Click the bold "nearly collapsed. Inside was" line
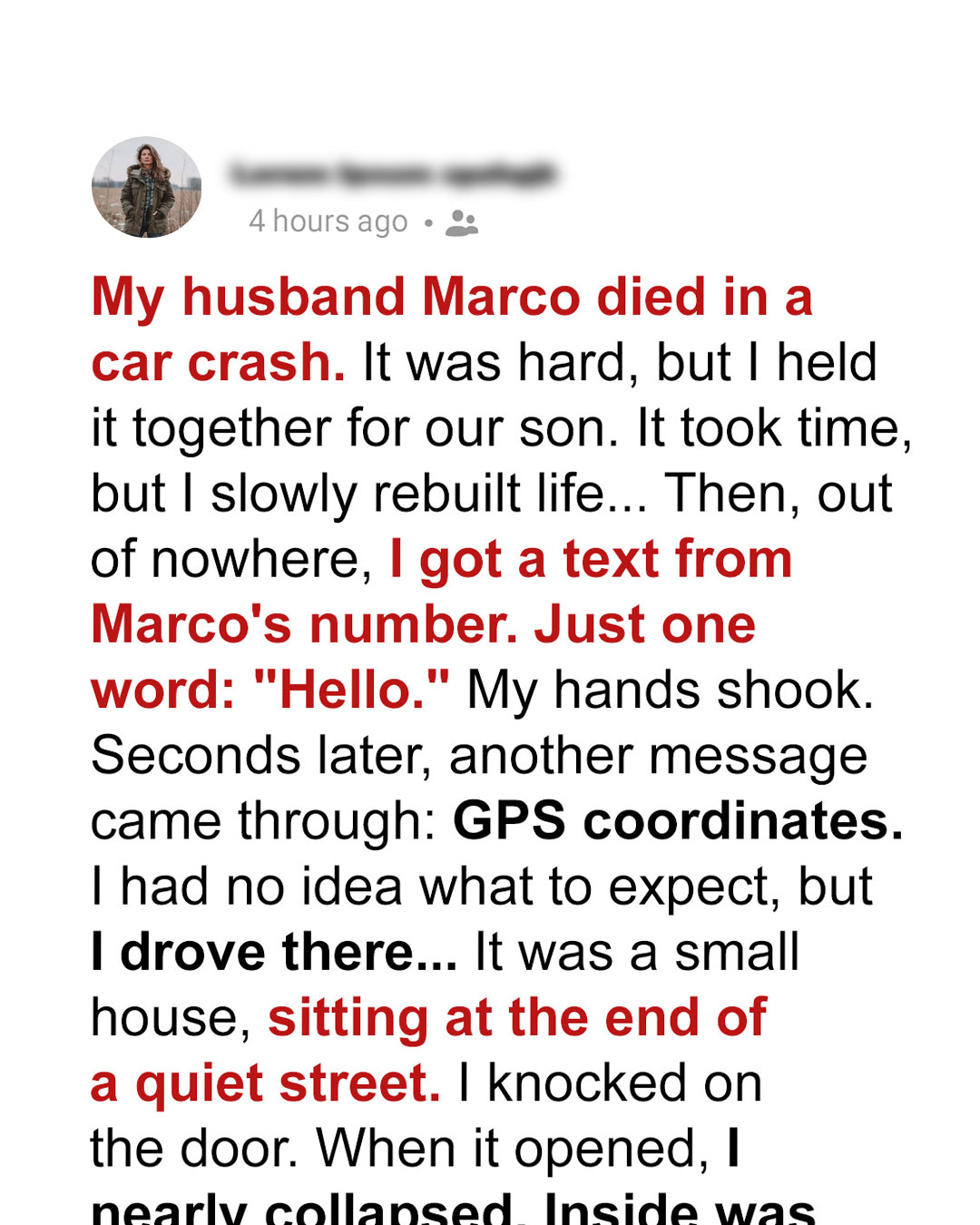This screenshot has width=980, height=1225. (453, 1207)
